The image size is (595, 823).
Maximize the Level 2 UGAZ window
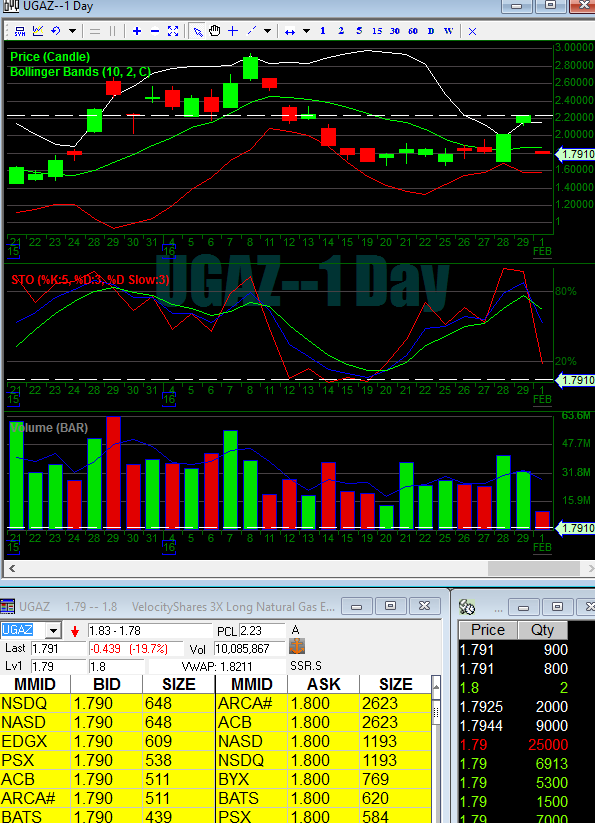pos(390,606)
